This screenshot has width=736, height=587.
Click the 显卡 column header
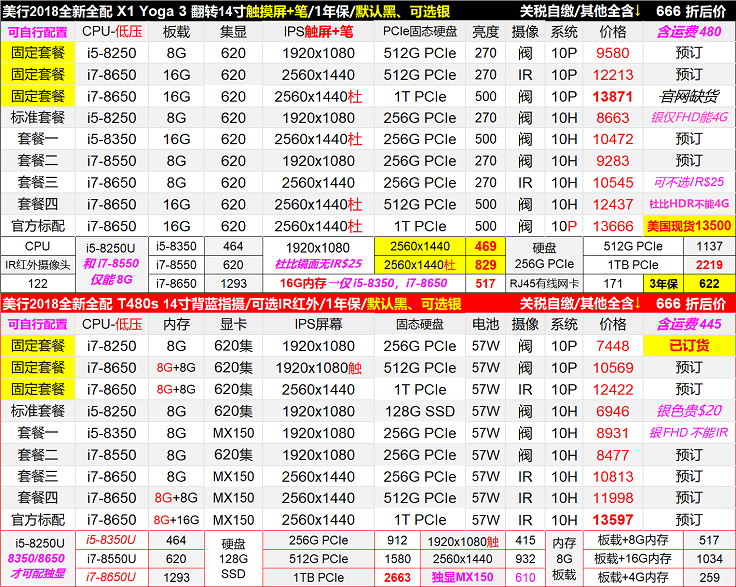click(x=233, y=324)
